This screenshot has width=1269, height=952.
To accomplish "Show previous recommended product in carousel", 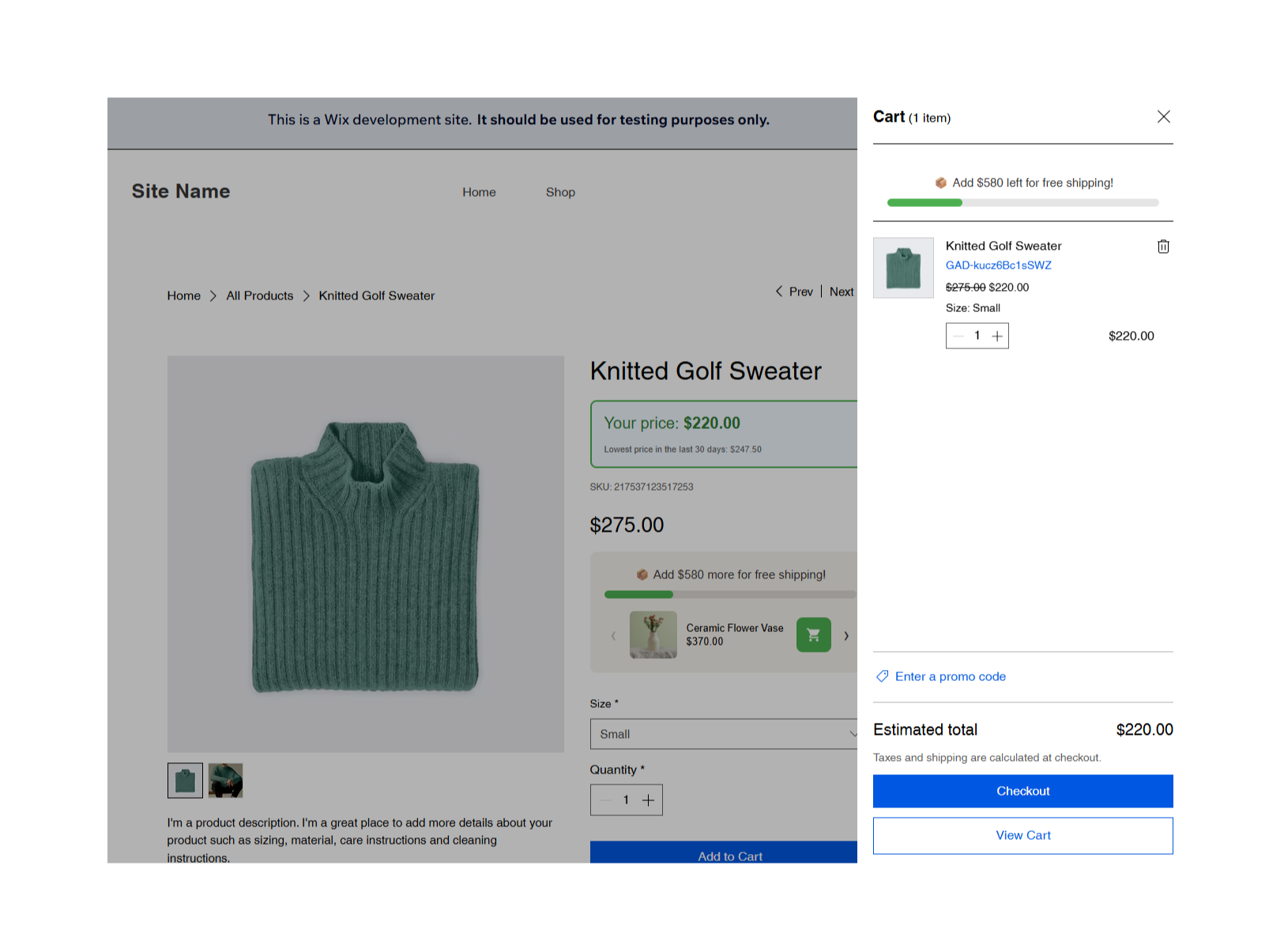I will (613, 635).
